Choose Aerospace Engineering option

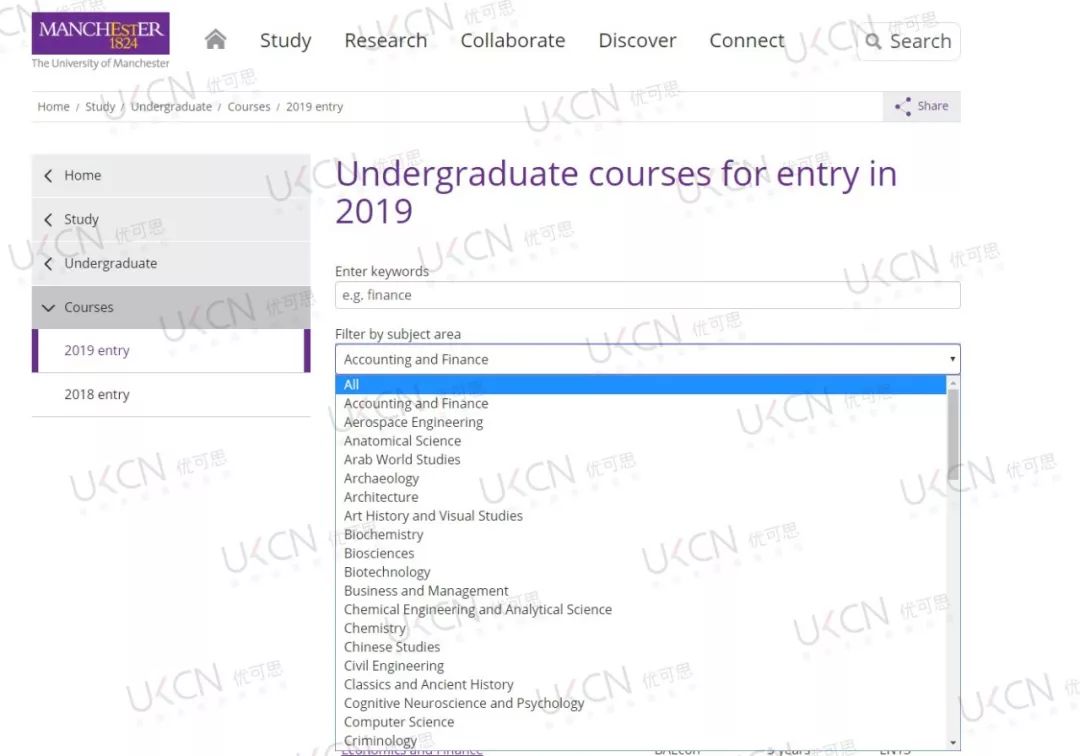641,422
